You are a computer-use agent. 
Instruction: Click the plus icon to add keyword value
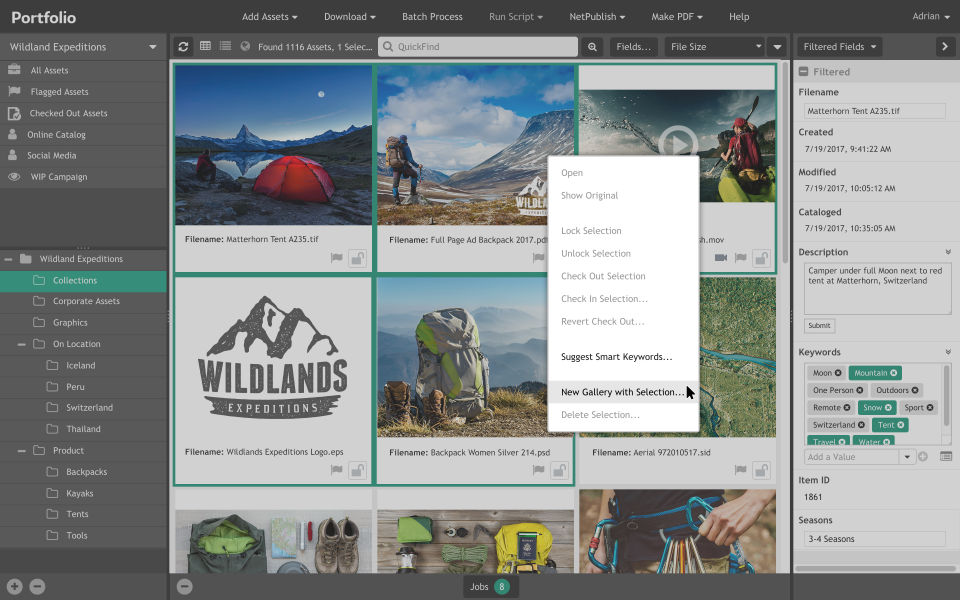pos(923,457)
